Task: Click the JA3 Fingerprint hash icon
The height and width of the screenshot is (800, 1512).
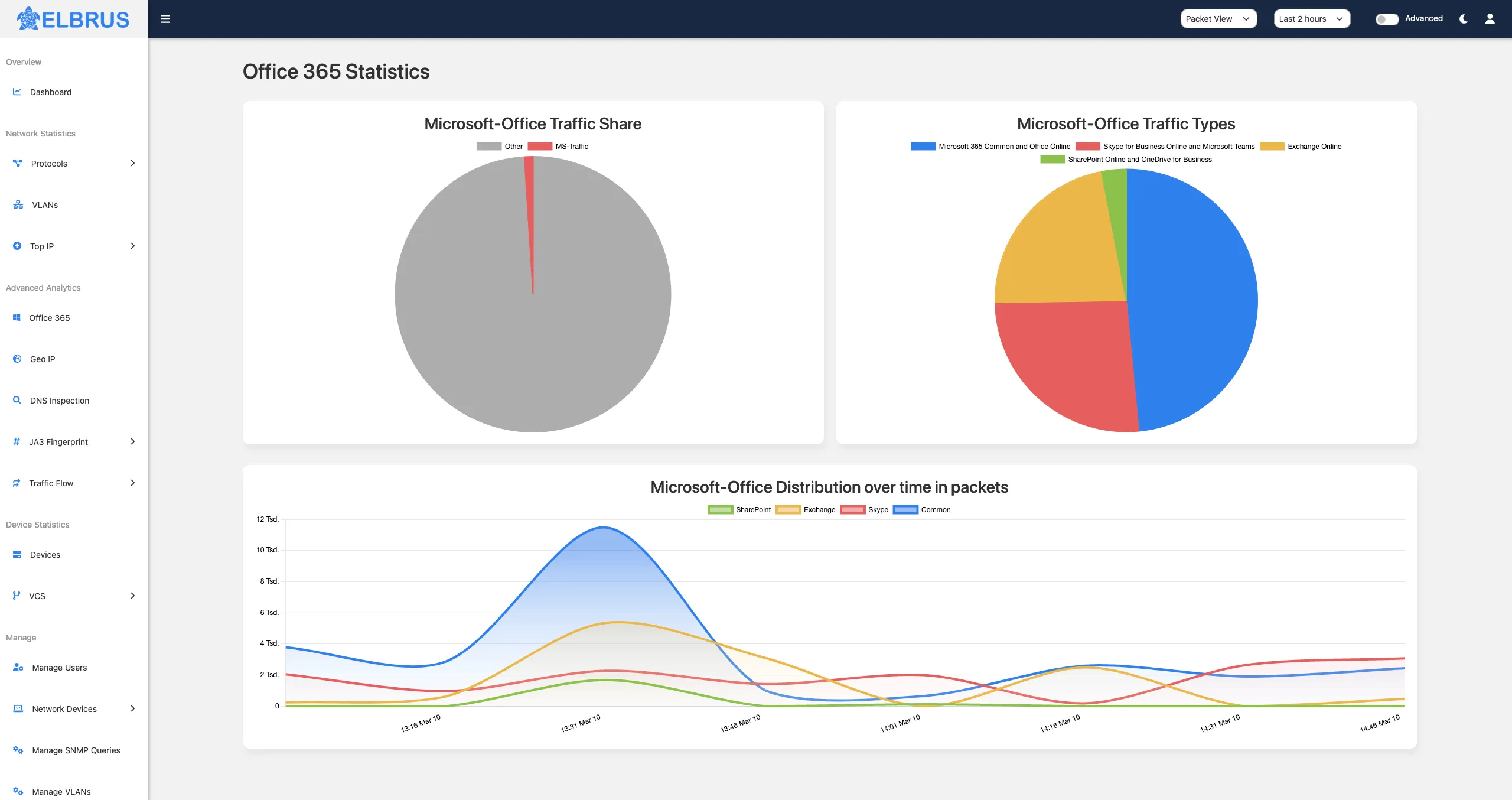Action: tap(17, 441)
